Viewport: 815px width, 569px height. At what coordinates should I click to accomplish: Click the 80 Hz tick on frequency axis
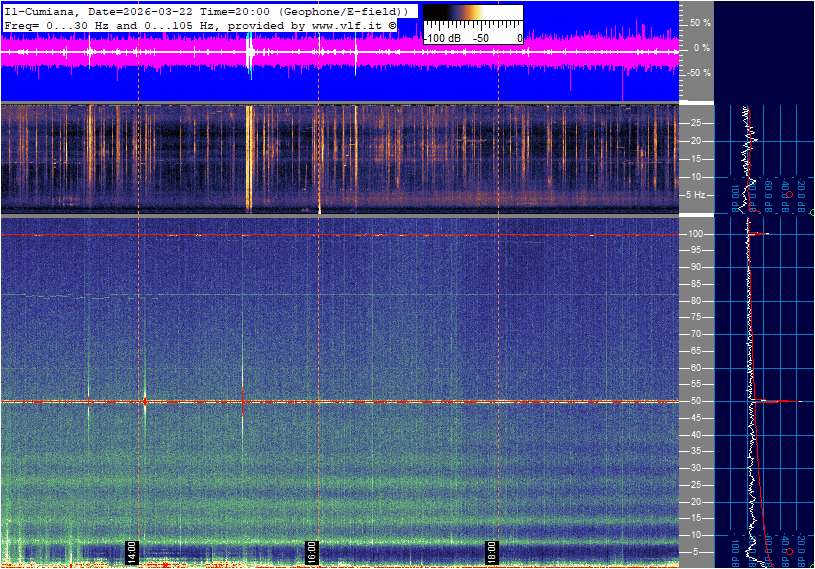click(694, 301)
